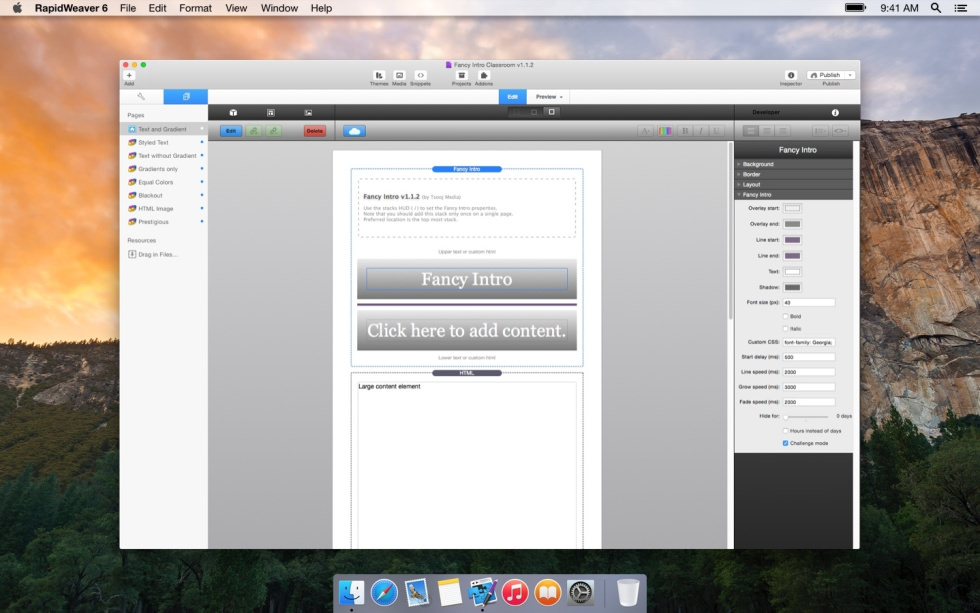Click the Line speed field

808,372
